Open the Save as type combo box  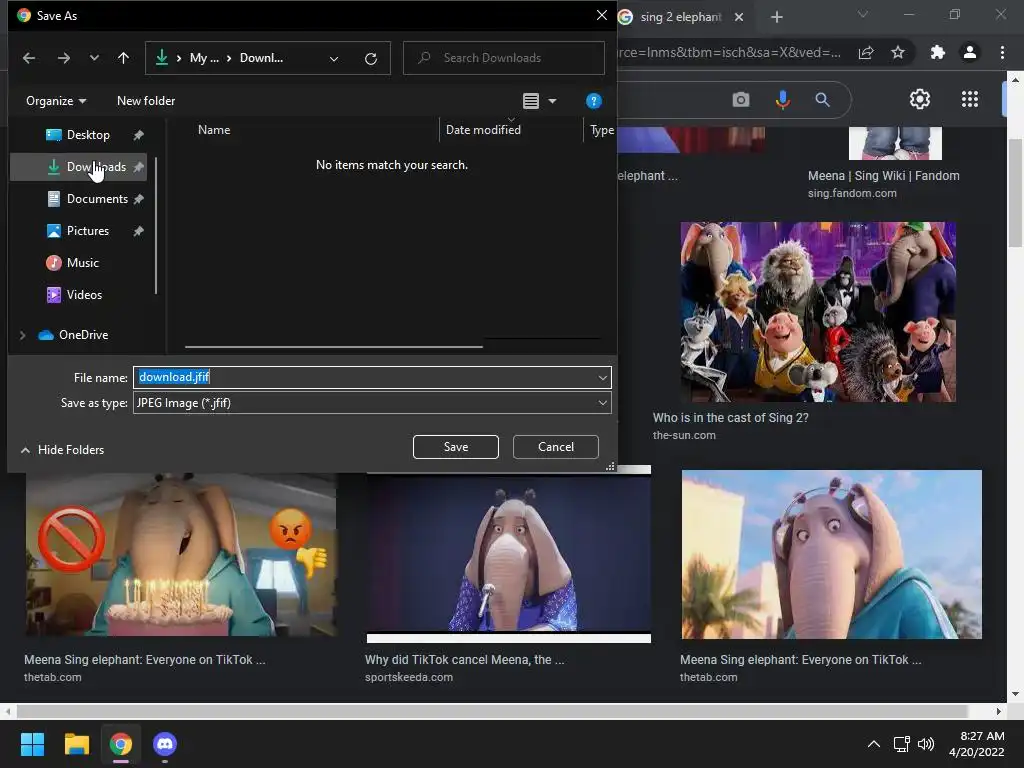pos(372,403)
